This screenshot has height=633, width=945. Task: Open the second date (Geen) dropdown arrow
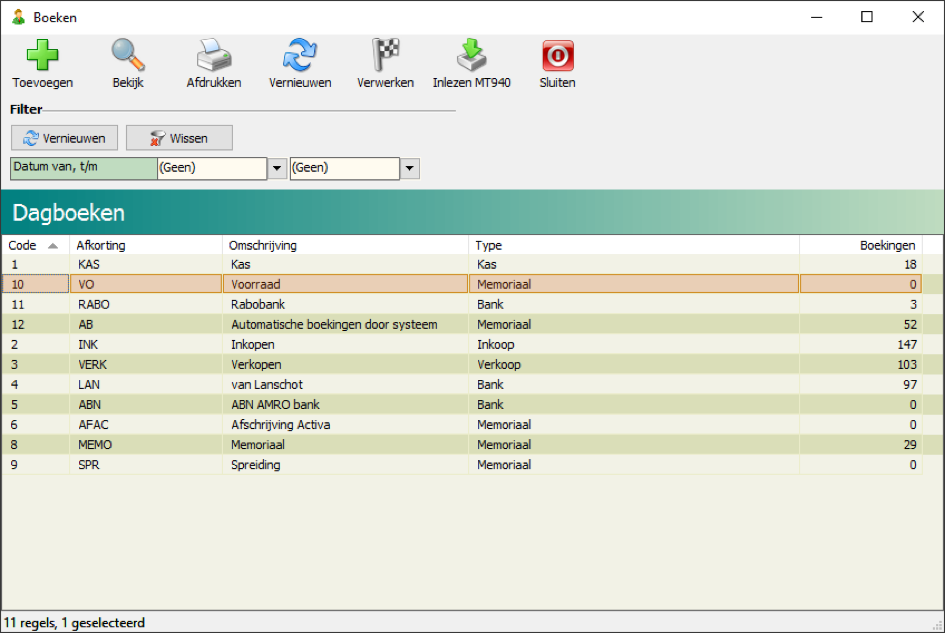(410, 168)
